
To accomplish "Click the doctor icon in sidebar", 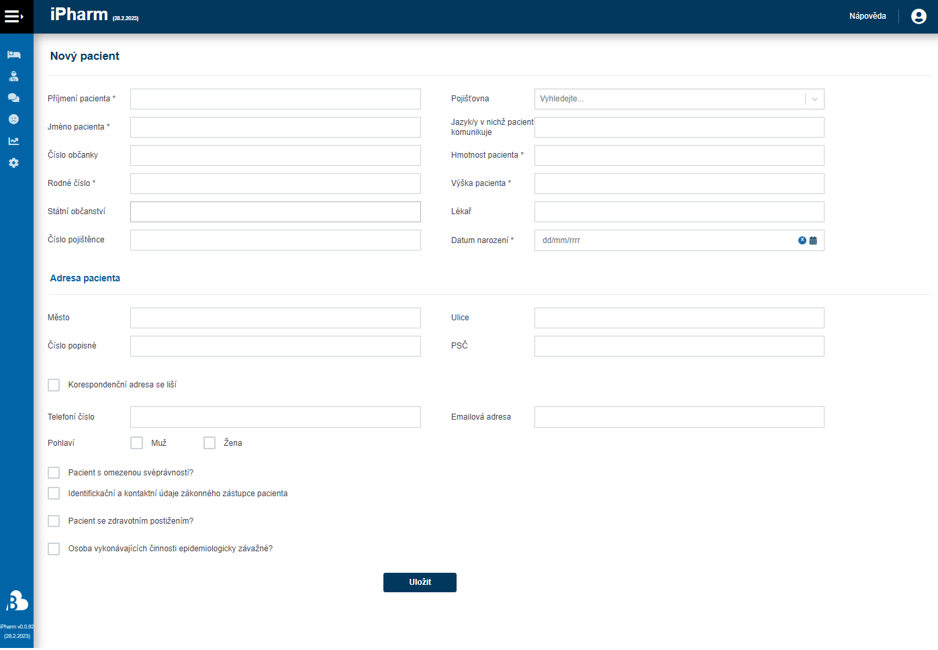I will coord(14,76).
